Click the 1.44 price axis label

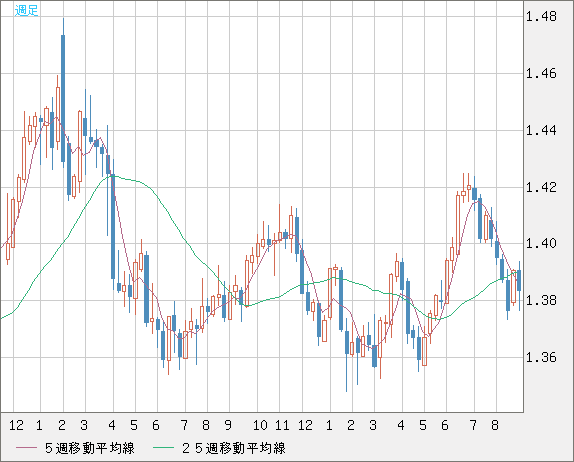pyautogui.click(x=541, y=131)
